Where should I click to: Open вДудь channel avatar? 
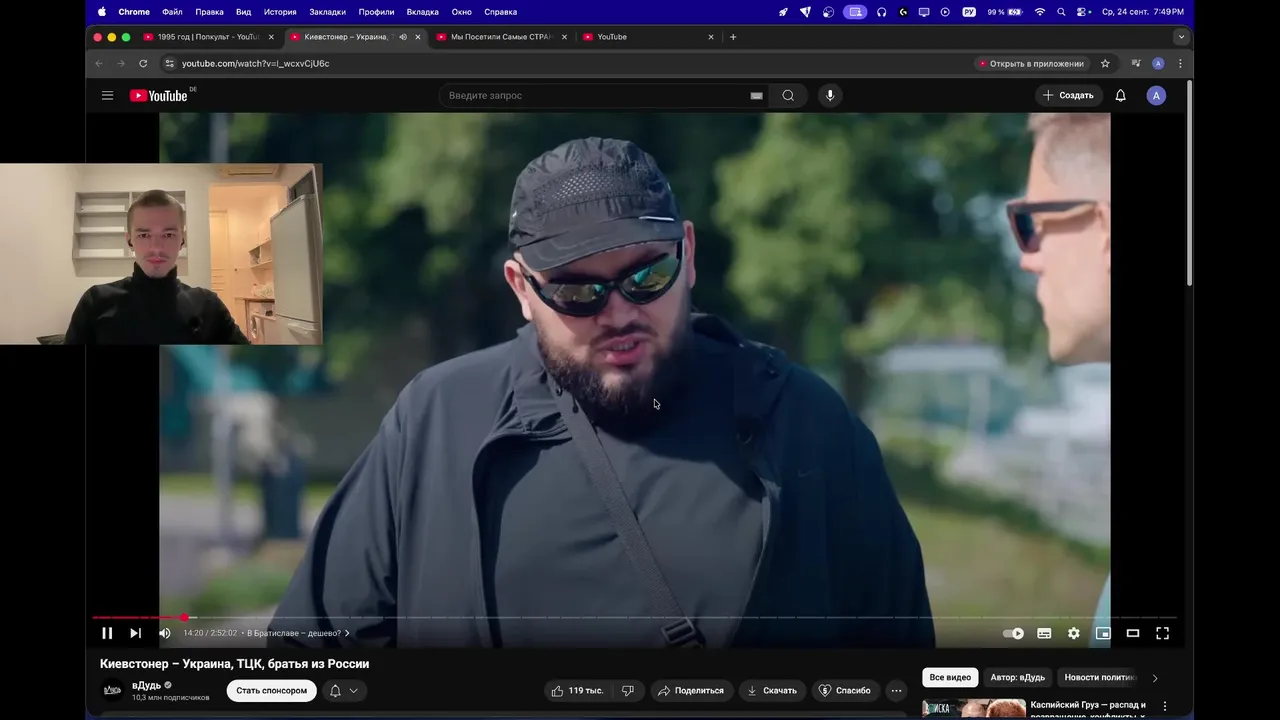tap(113, 690)
